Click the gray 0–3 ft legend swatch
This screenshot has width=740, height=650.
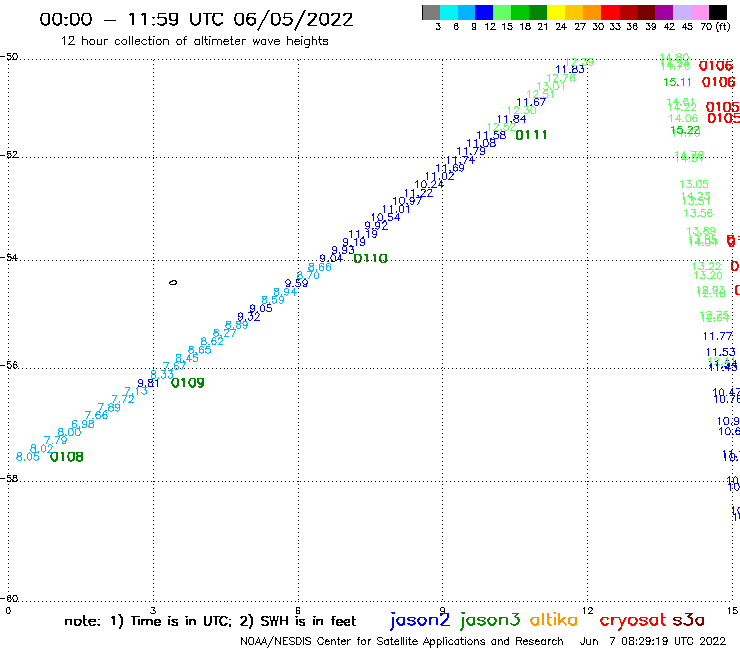click(431, 12)
